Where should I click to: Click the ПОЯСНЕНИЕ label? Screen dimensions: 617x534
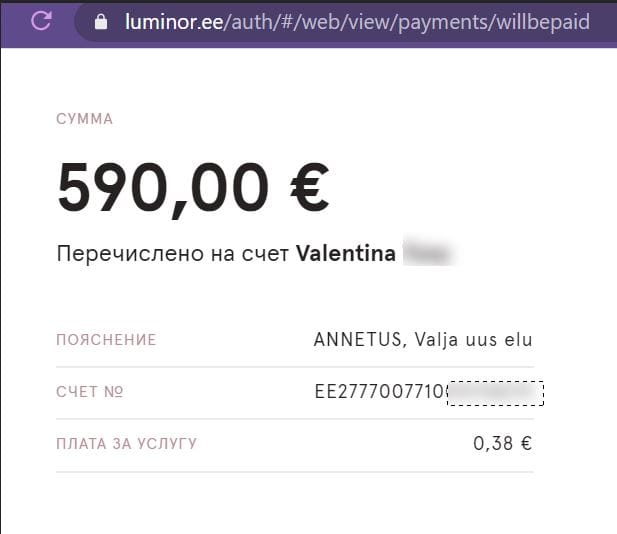coord(106,340)
